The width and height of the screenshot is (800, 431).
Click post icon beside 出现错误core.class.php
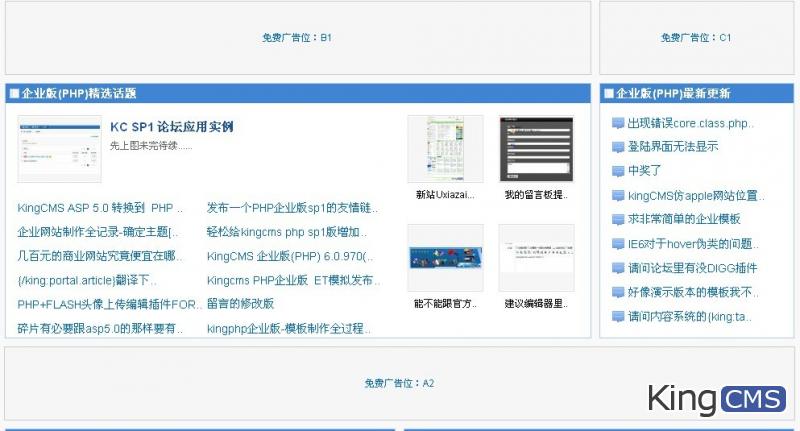point(618,123)
